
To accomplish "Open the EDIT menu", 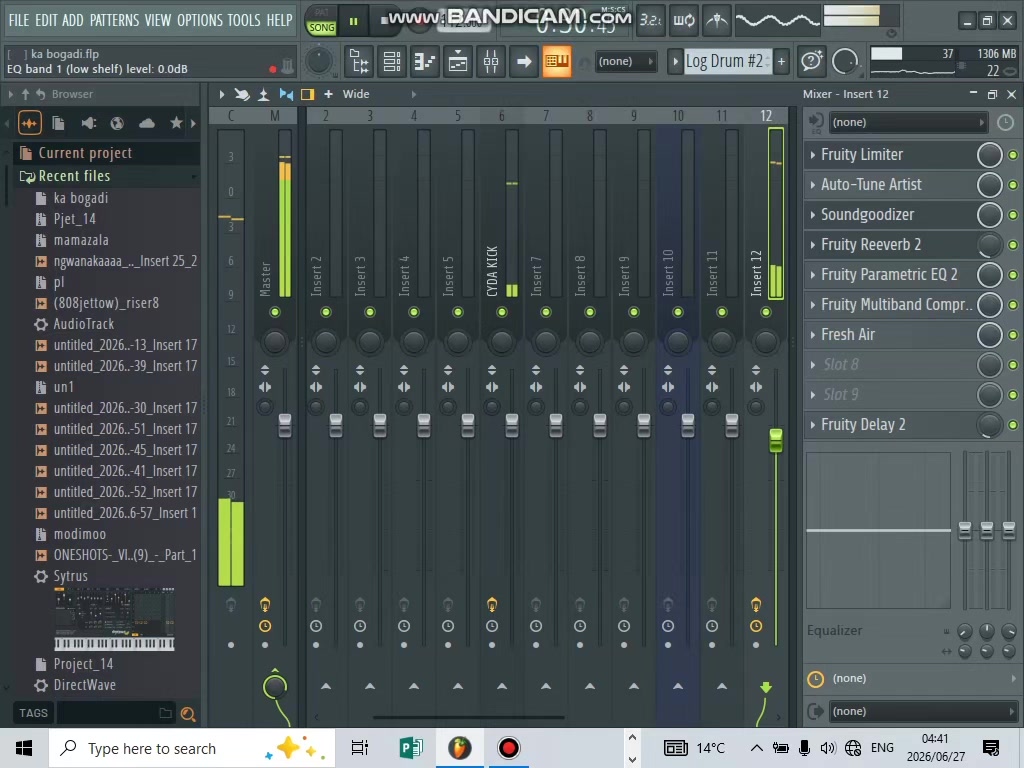I will tap(46, 20).
